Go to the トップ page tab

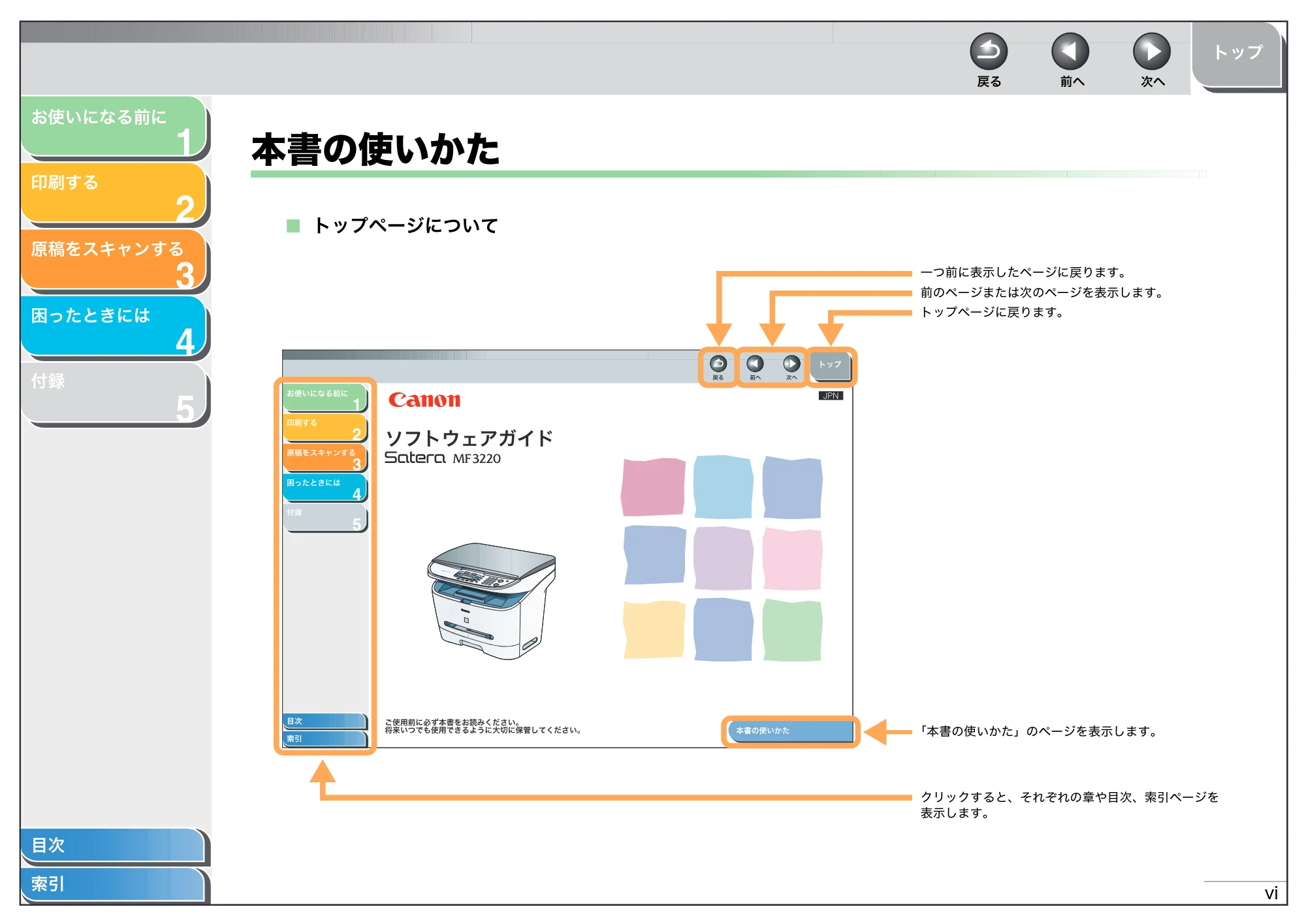1237,54
